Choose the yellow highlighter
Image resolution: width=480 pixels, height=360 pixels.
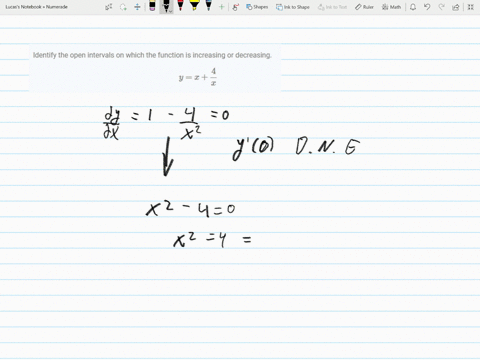click(x=194, y=6)
